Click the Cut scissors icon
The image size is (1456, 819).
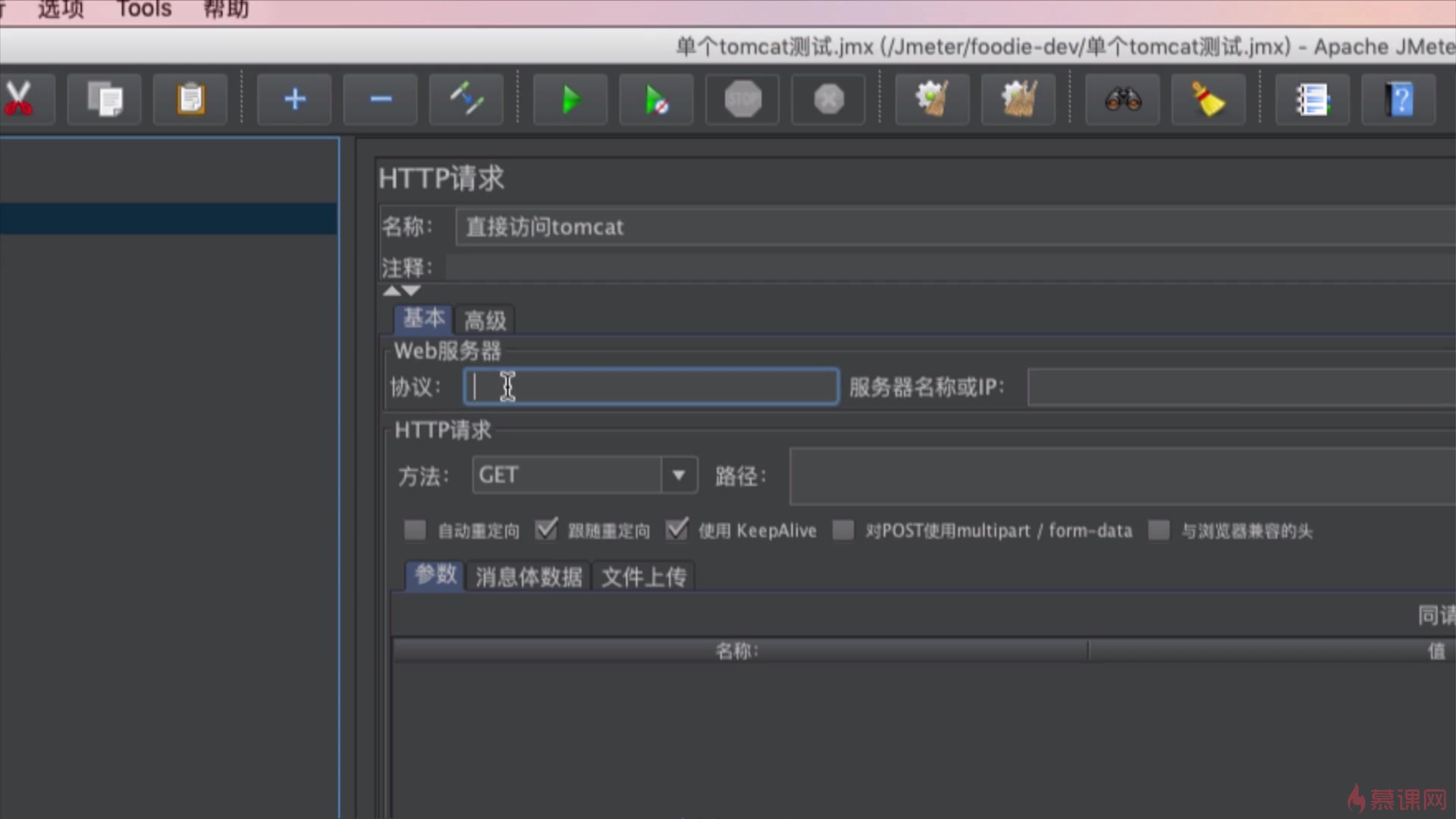point(19,99)
